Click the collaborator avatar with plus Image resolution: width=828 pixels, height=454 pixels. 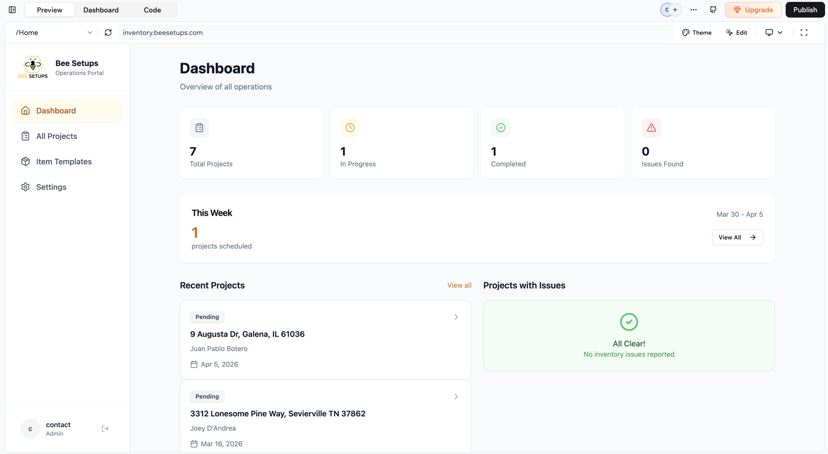tap(671, 10)
